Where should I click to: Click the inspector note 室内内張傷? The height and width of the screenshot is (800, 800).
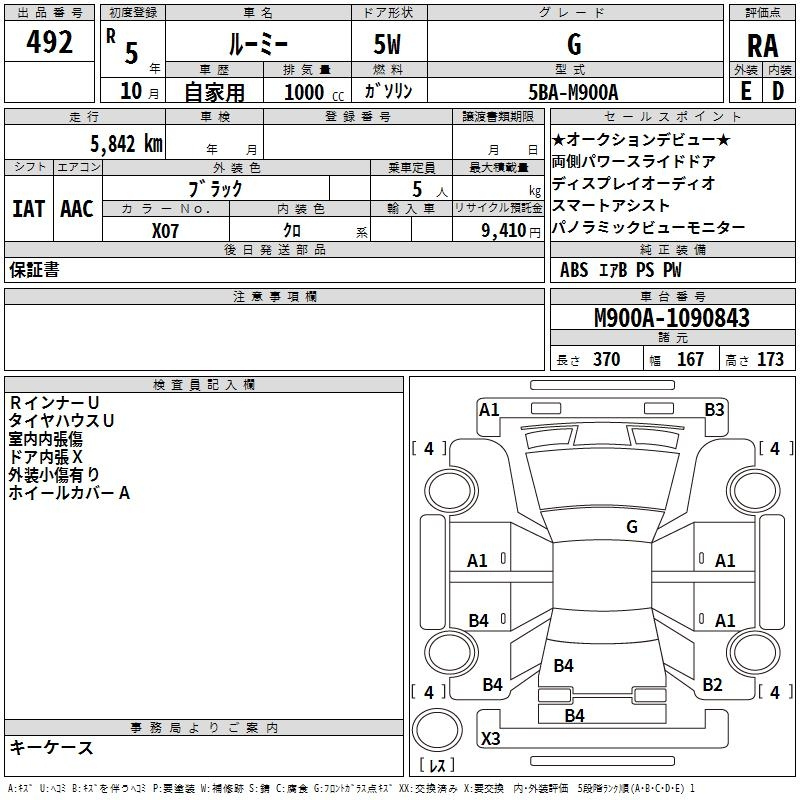(45, 439)
